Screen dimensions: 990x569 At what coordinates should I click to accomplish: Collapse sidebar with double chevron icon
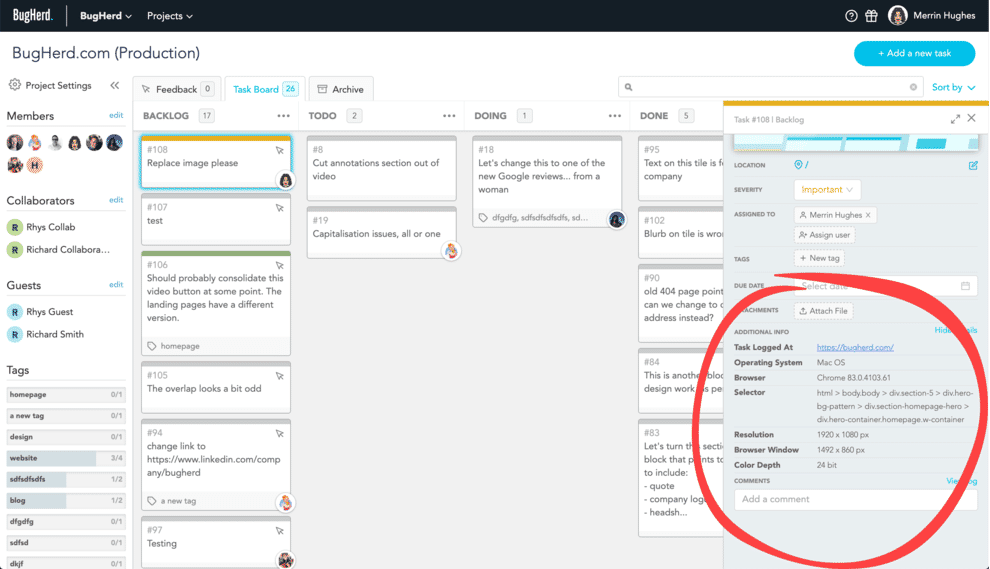(x=114, y=85)
